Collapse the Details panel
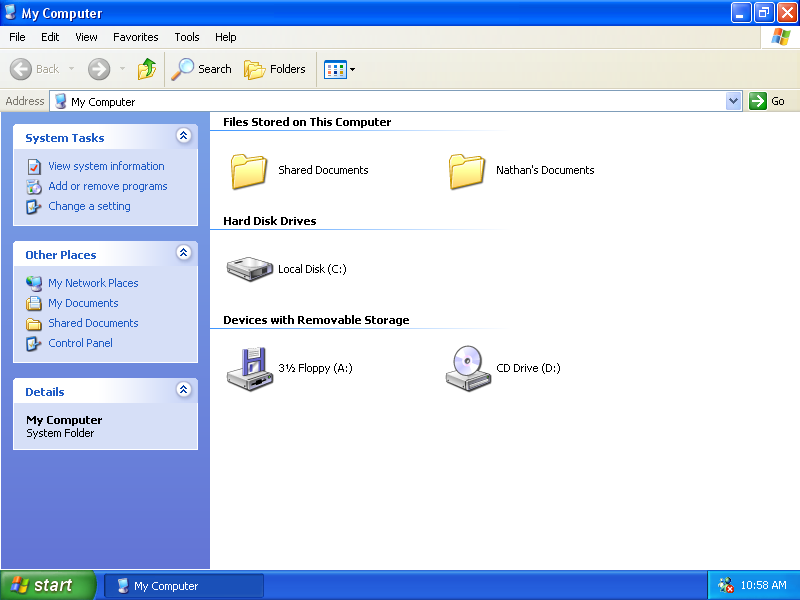 pyautogui.click(x=183, y=390)
